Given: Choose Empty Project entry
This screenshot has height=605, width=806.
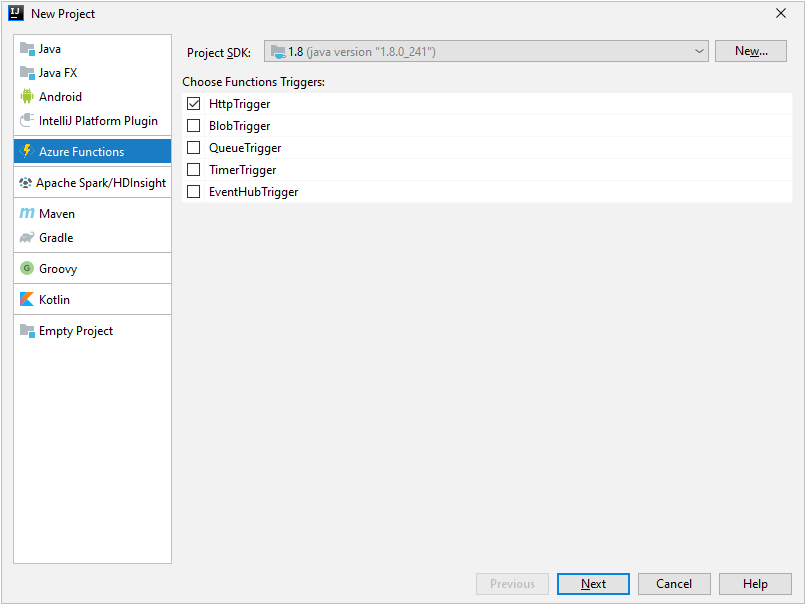Looking at the screenshot, I should pyautogui.click(x=93, y=330).
